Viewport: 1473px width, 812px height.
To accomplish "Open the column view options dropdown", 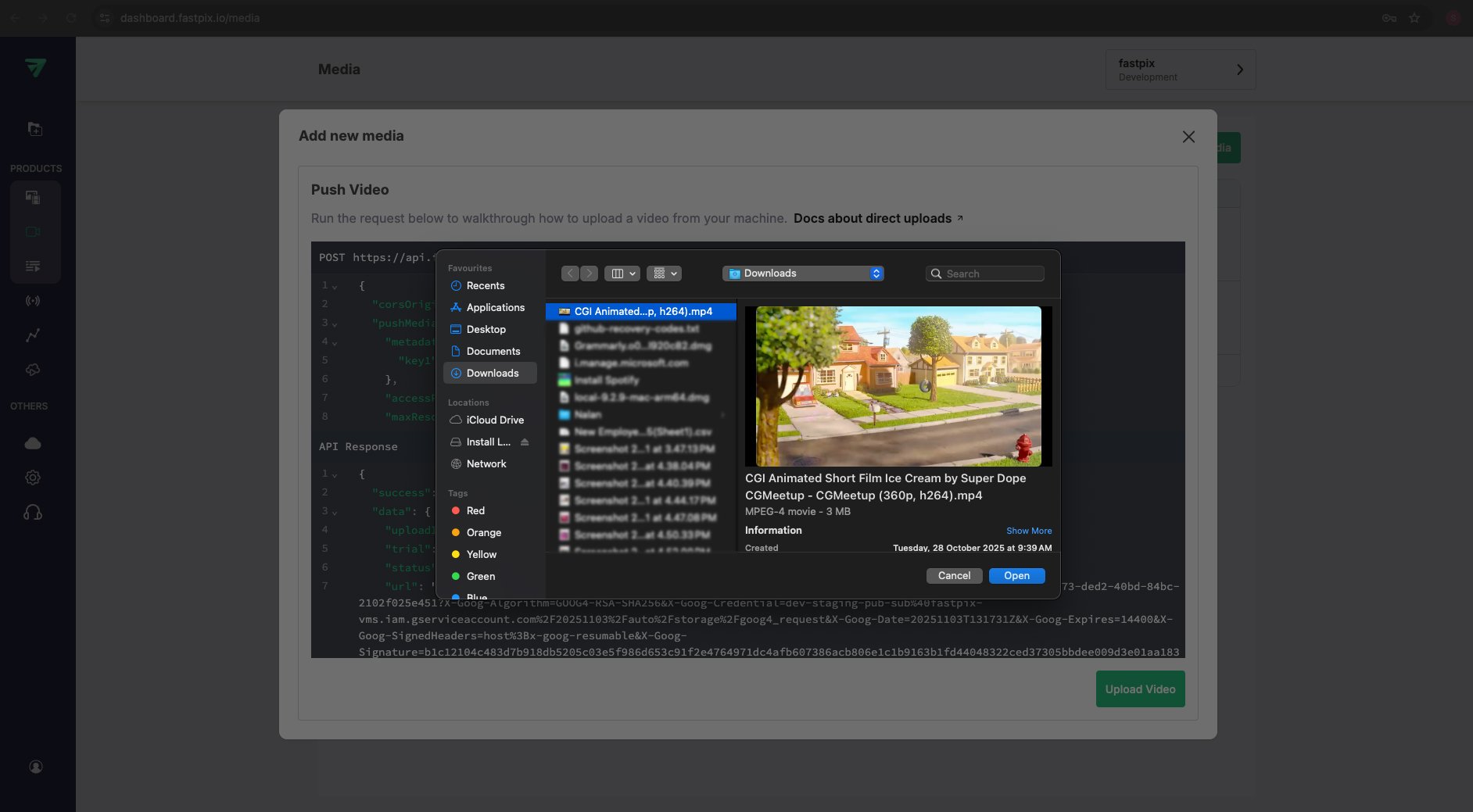I will (622, 274).
